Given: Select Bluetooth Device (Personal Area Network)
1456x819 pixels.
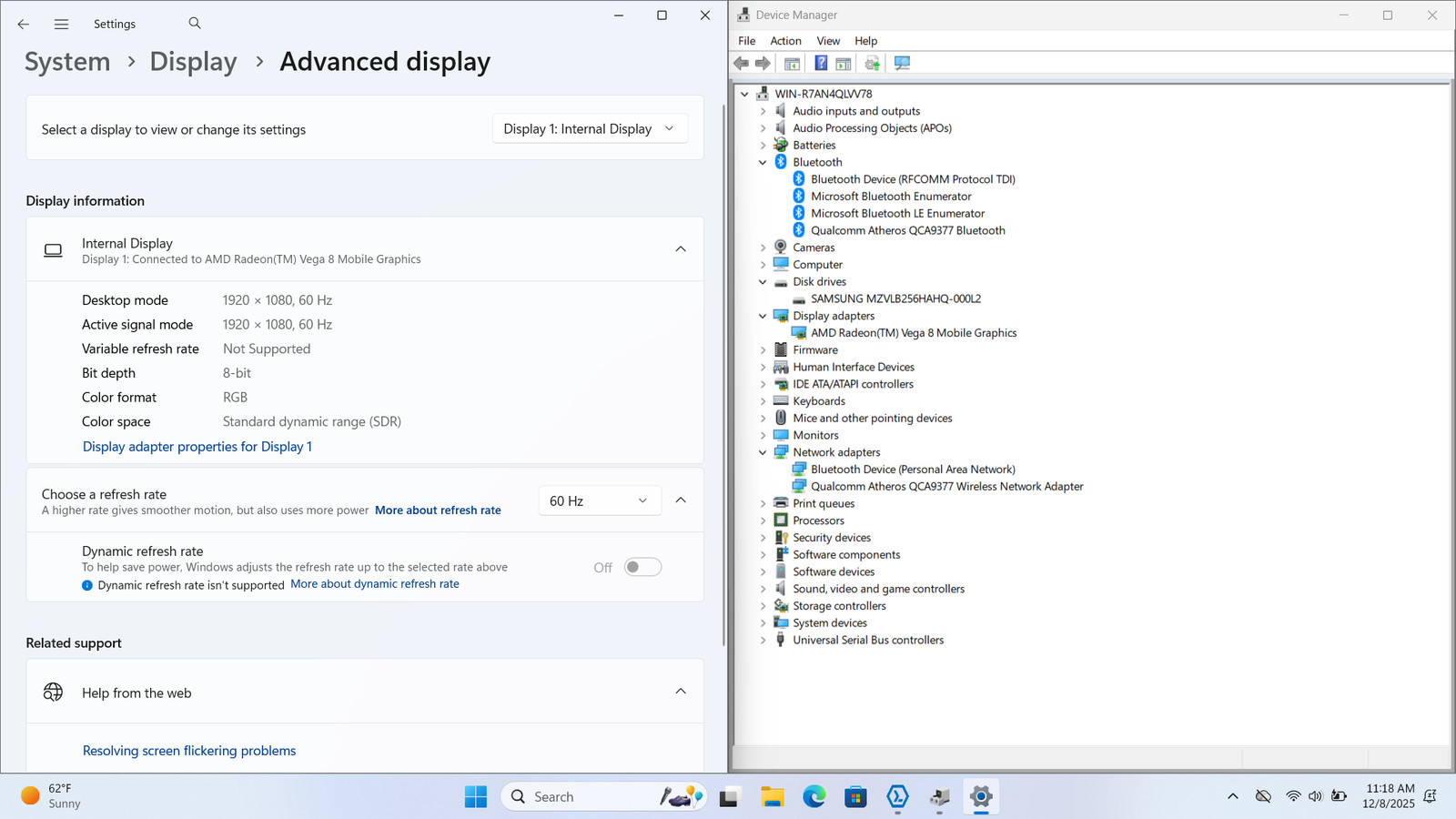Looking at the screenshot, I should (913, 470).
